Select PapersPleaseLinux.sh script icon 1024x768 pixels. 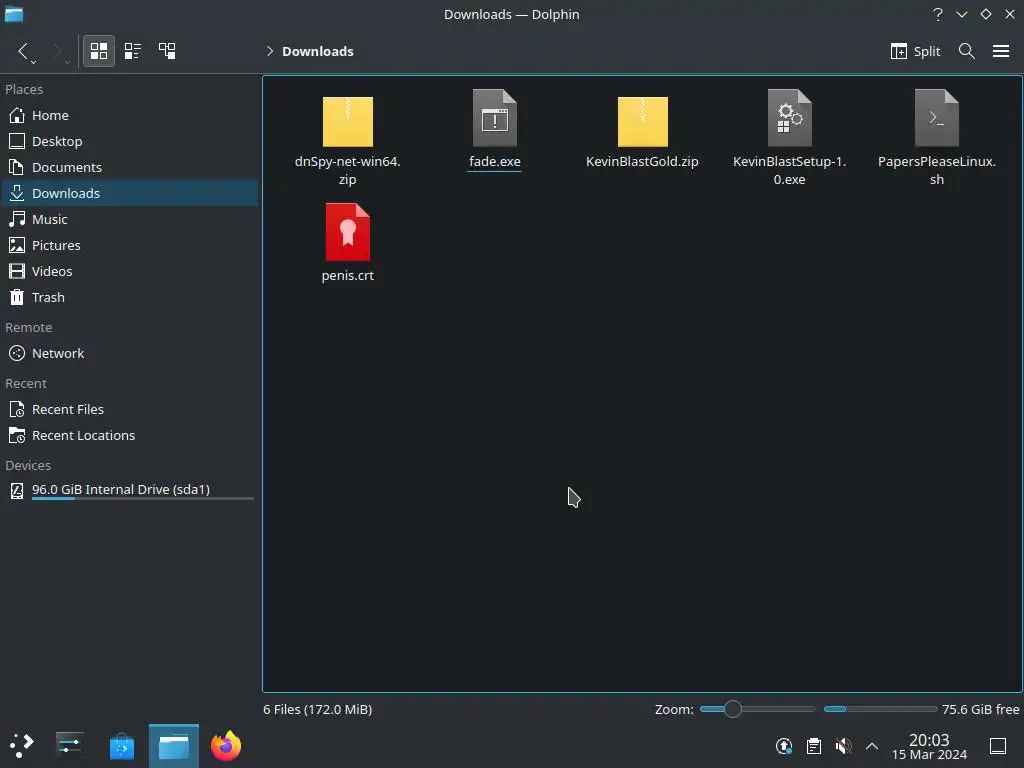tap(936, 118)
